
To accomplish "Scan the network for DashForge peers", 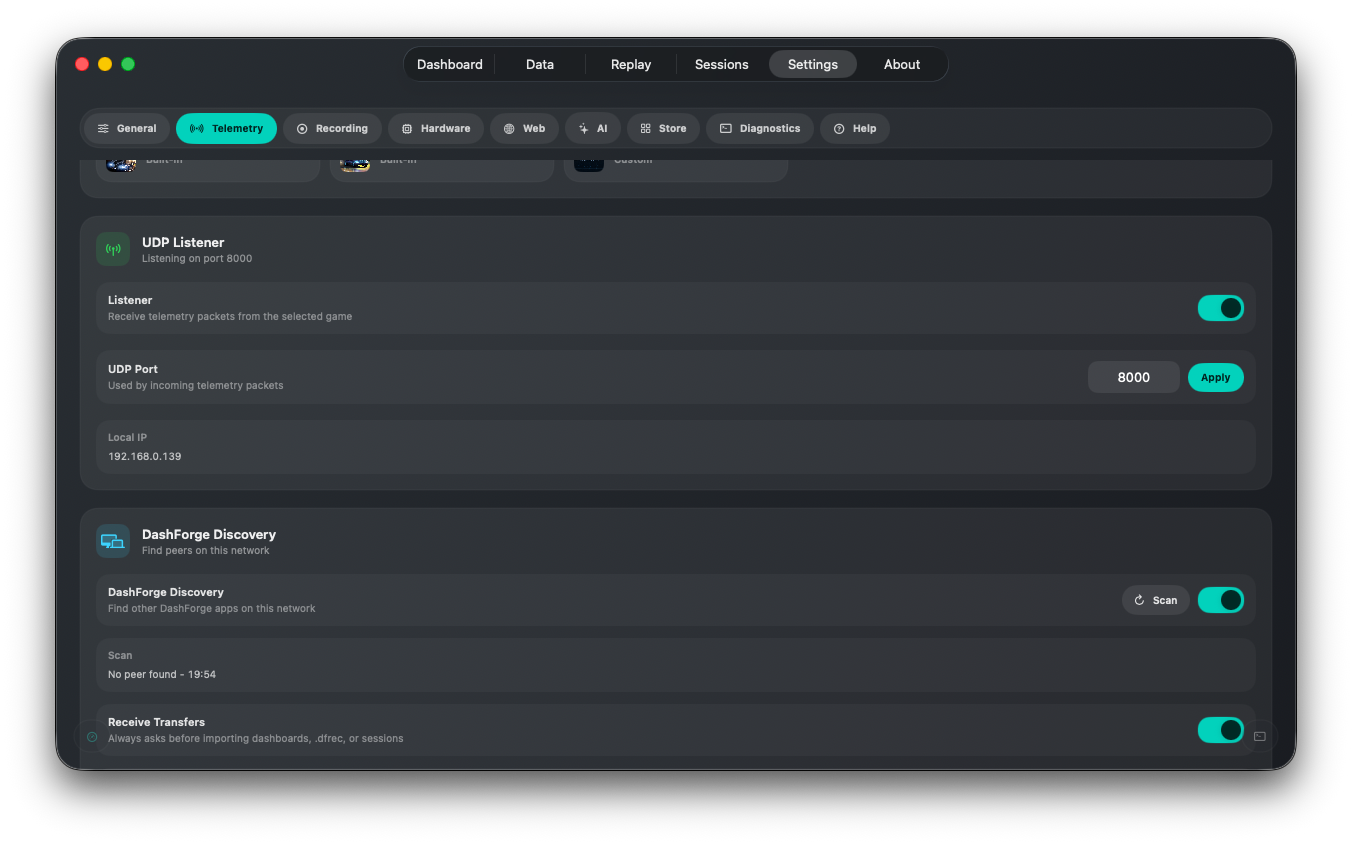I will click(x=1156, y=600).
